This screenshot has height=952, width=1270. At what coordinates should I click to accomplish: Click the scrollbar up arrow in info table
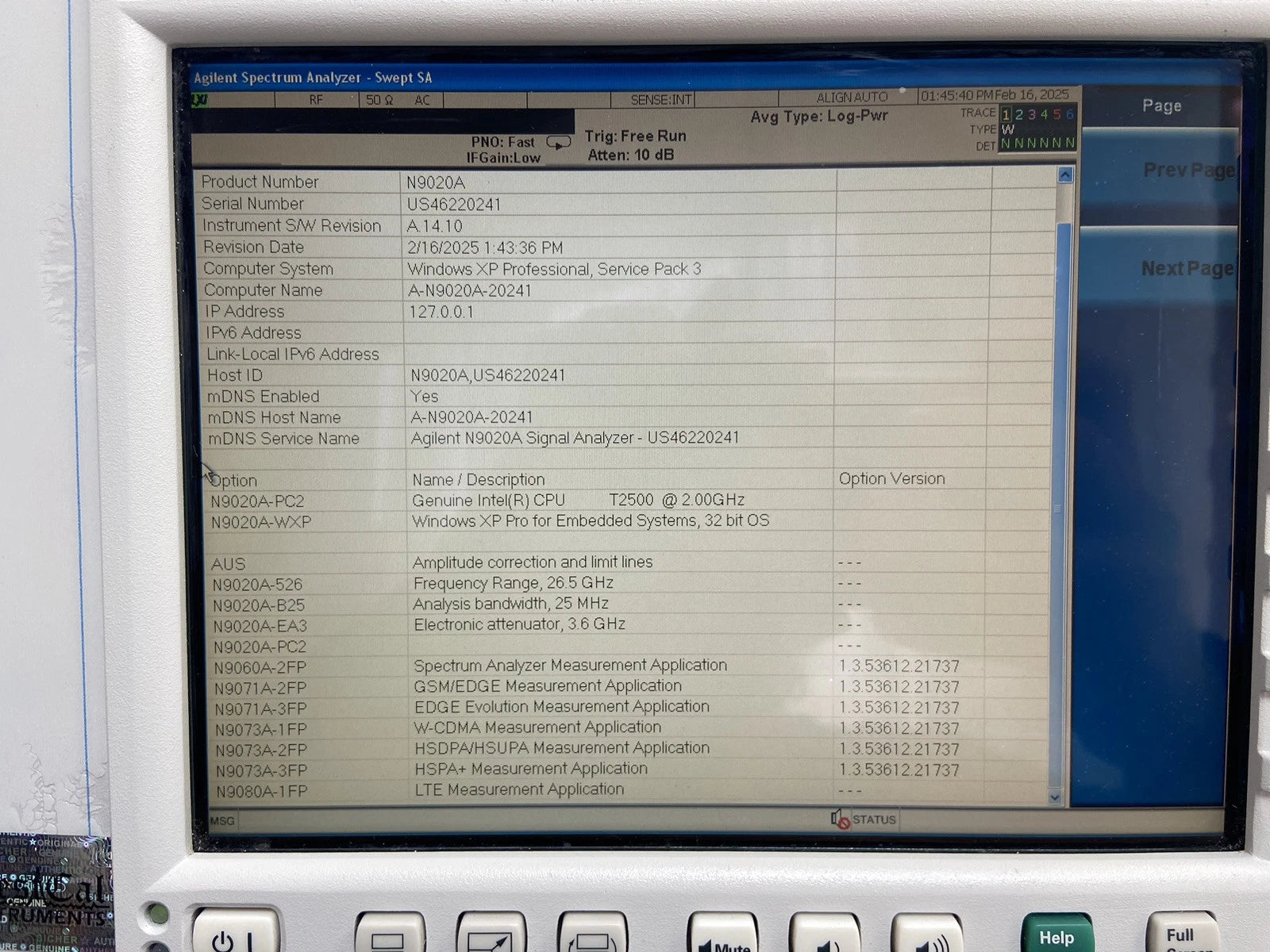click(x=1065, y=175)
